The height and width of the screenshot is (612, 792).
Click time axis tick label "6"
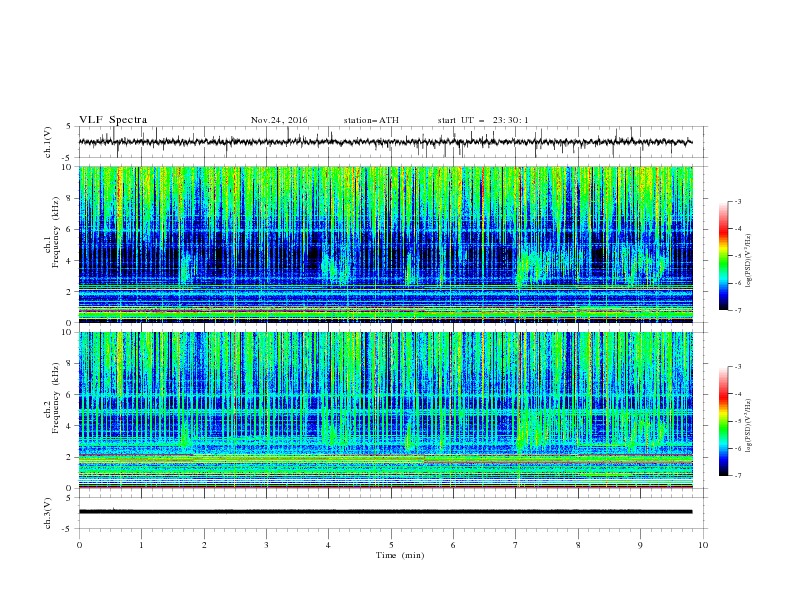(x=454, y=545)
